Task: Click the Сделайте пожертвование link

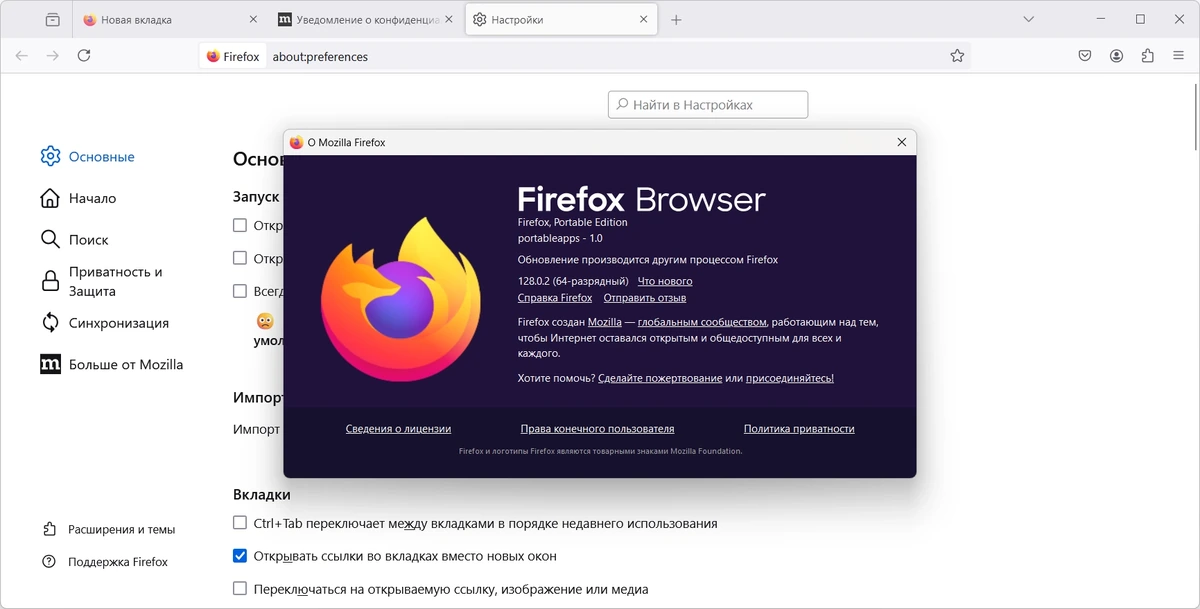Action: tap(660, 378)
